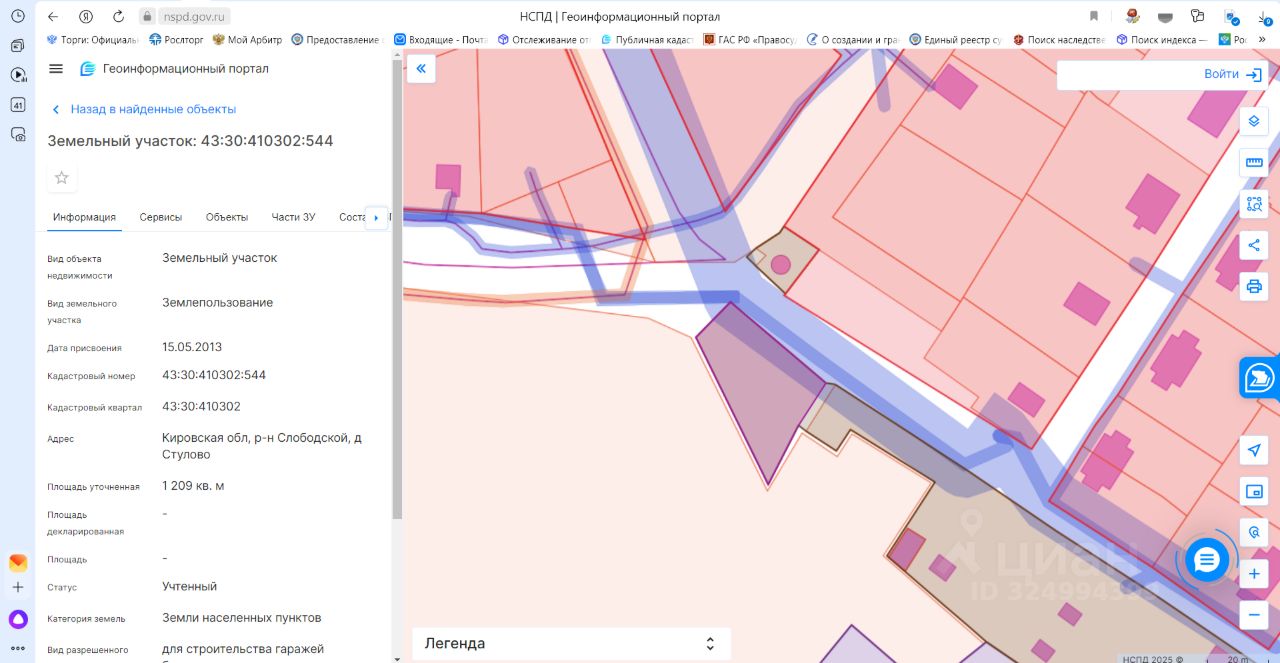This screenshot has width=1280, height=663.
Task: Click the Yandex home button in toolbar
Action: click(x=86, y=16)
